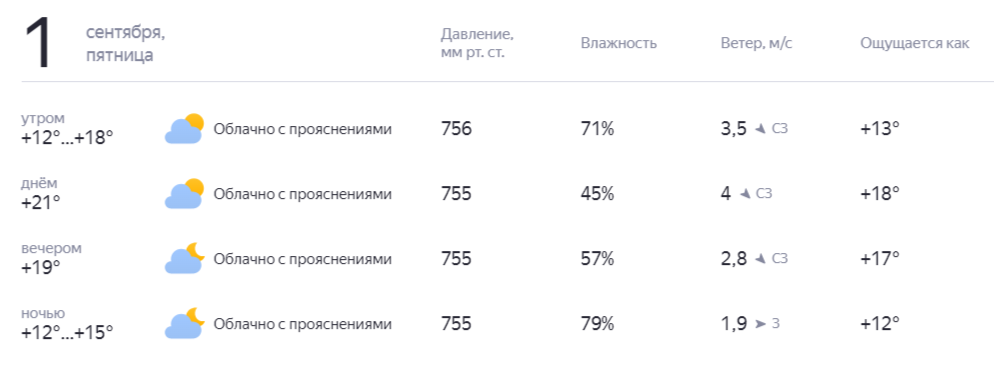
Task: Click the evening cloud-and-moon weather icon
Action: tap(184, 258)
